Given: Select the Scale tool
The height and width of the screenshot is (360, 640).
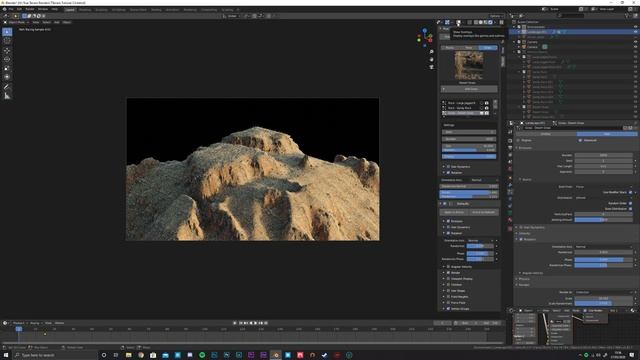Looking at the screenshot, I should pyautogui.click(x=7, y=68).
